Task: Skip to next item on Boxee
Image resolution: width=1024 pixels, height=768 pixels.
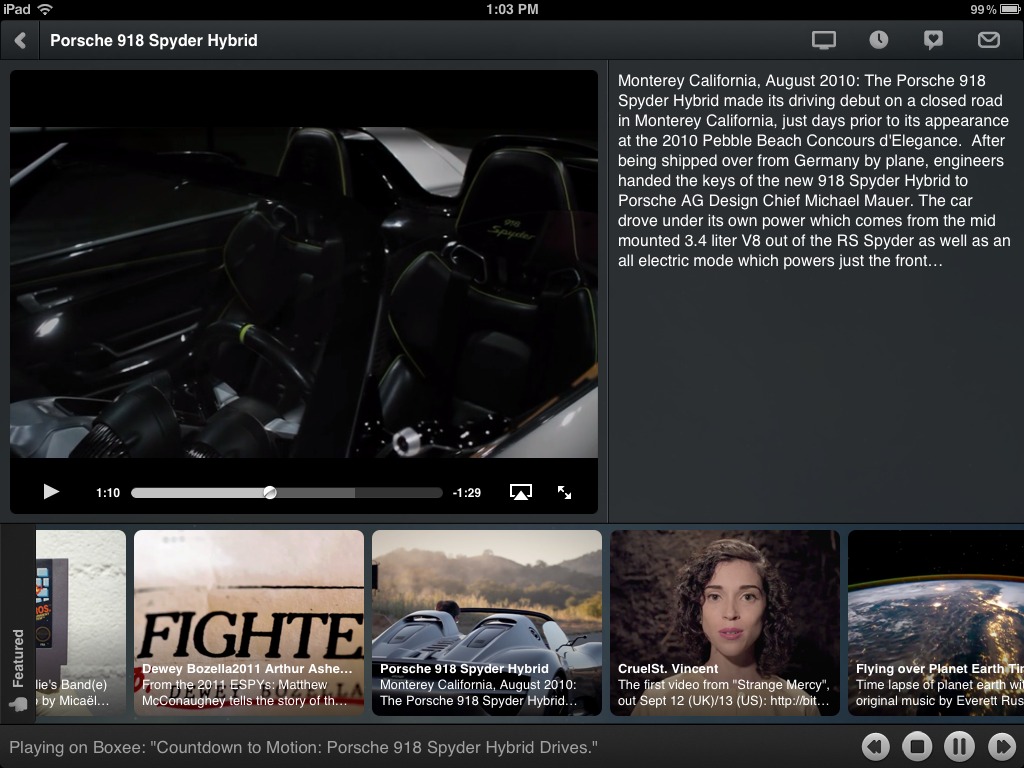Action: tap(1000, 746)
